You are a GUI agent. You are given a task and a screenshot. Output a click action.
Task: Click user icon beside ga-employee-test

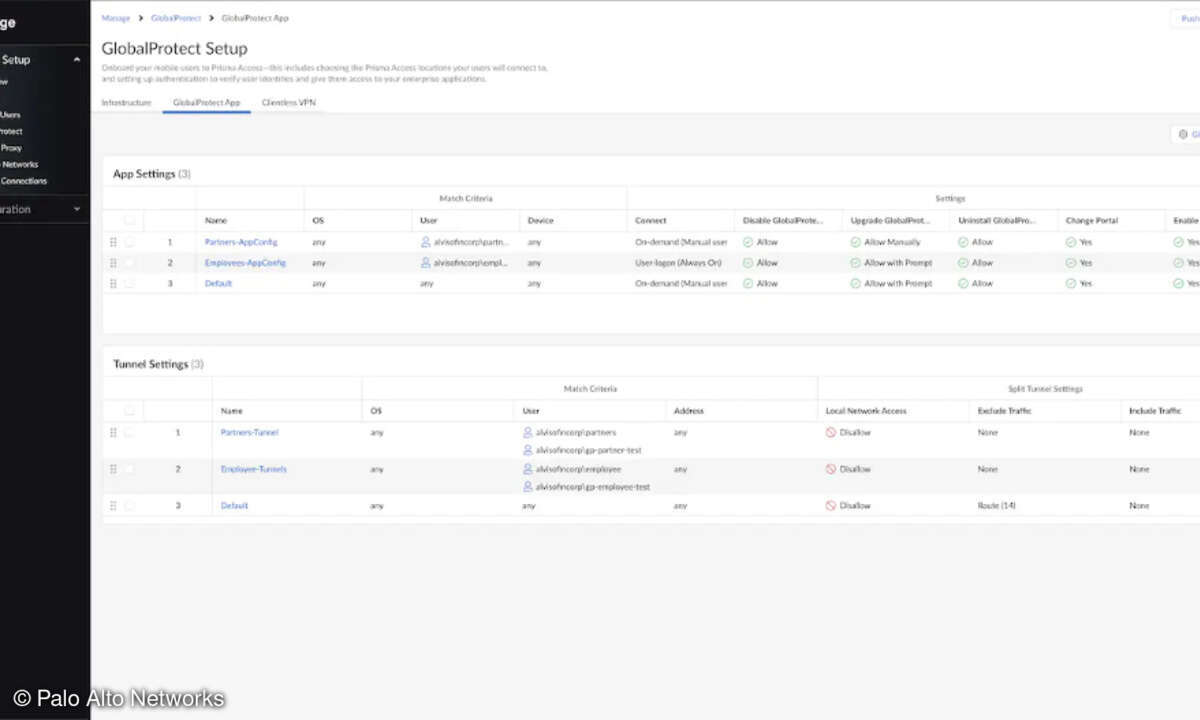point(528,487)
